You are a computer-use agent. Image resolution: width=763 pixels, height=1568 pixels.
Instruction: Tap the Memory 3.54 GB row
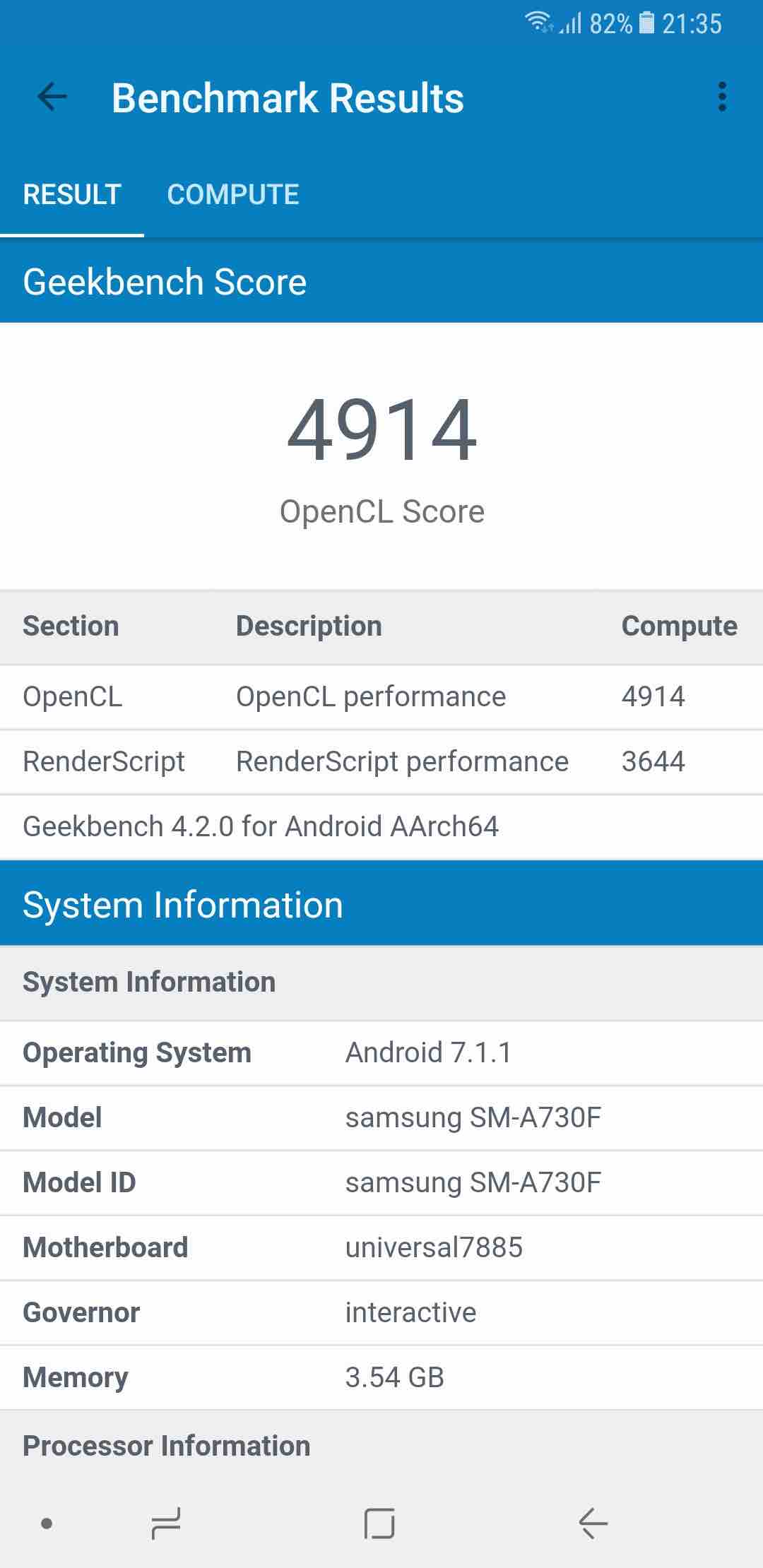tap(381, 1378)
